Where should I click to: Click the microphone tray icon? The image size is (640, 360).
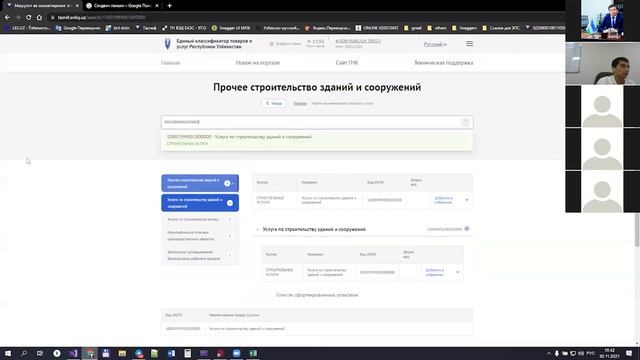click(556, 353)
